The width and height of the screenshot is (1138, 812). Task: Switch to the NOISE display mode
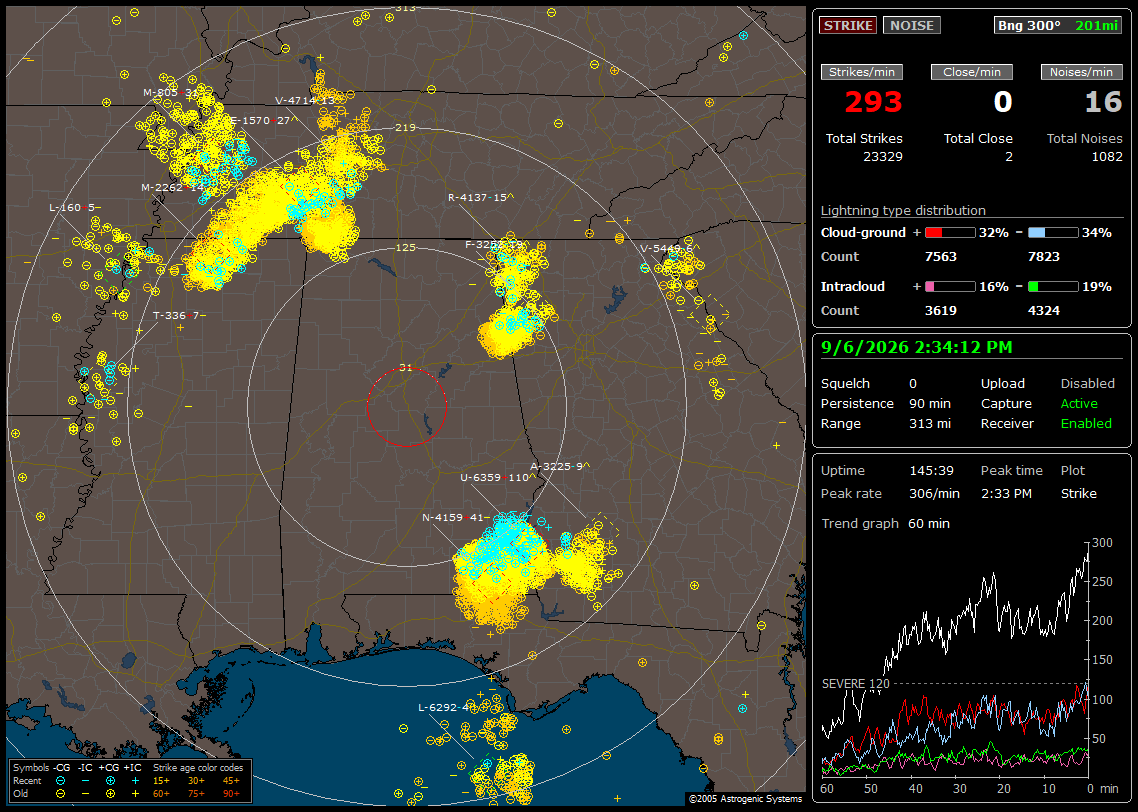[x=912, y=25]
